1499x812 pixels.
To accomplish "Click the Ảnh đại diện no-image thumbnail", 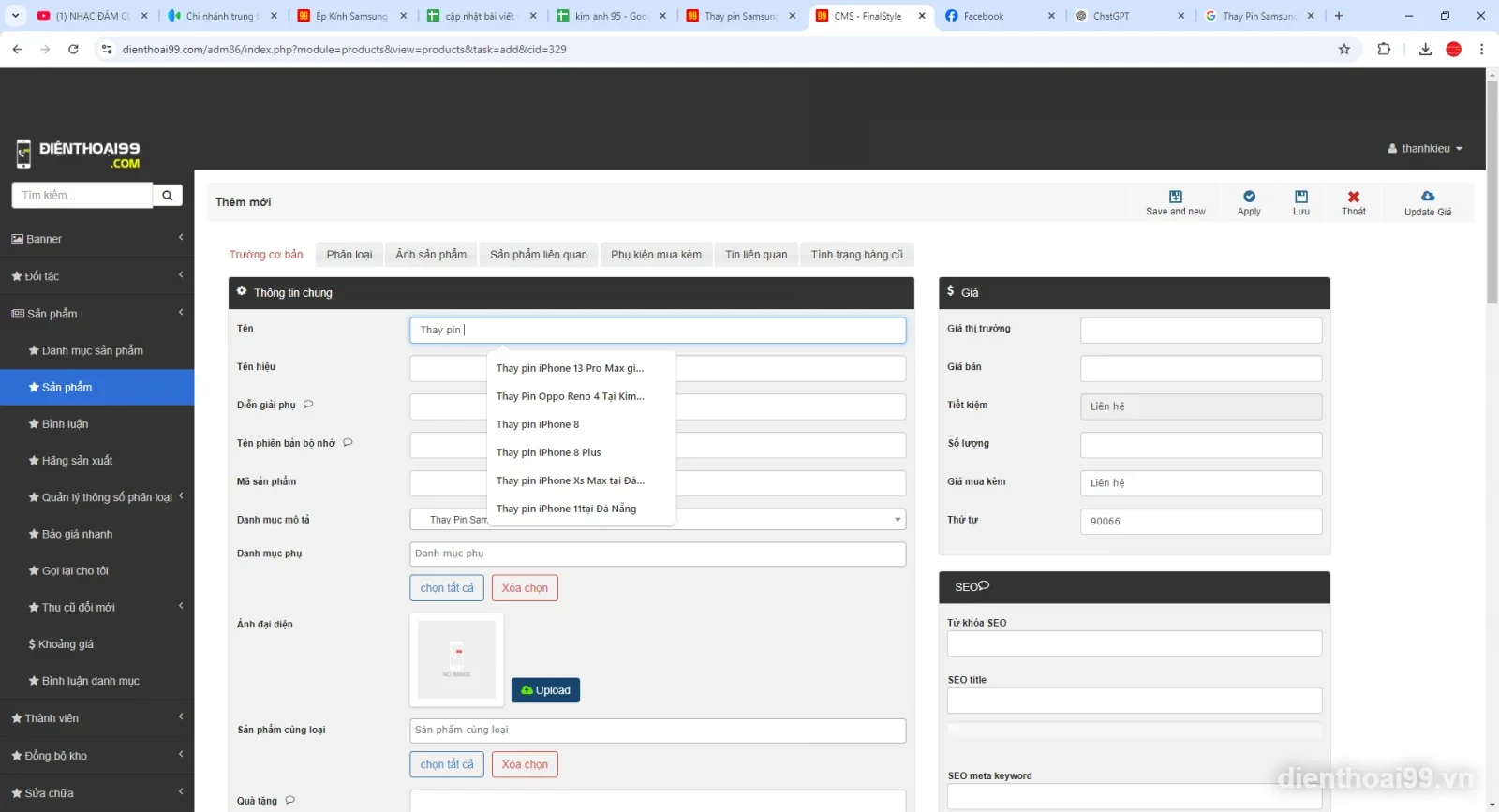I will [456, 659].
